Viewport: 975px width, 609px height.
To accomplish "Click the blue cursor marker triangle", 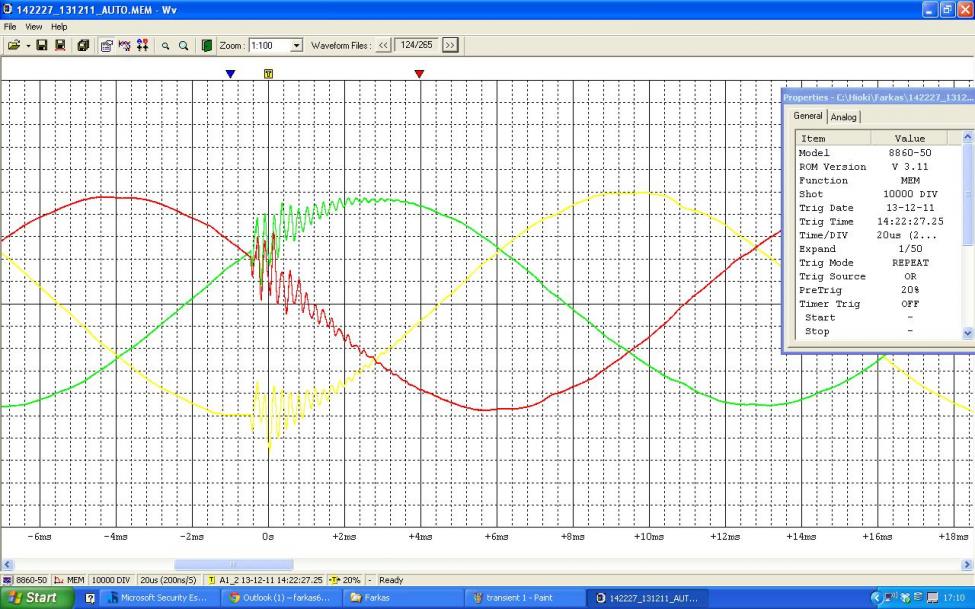I will click(230, 74).
